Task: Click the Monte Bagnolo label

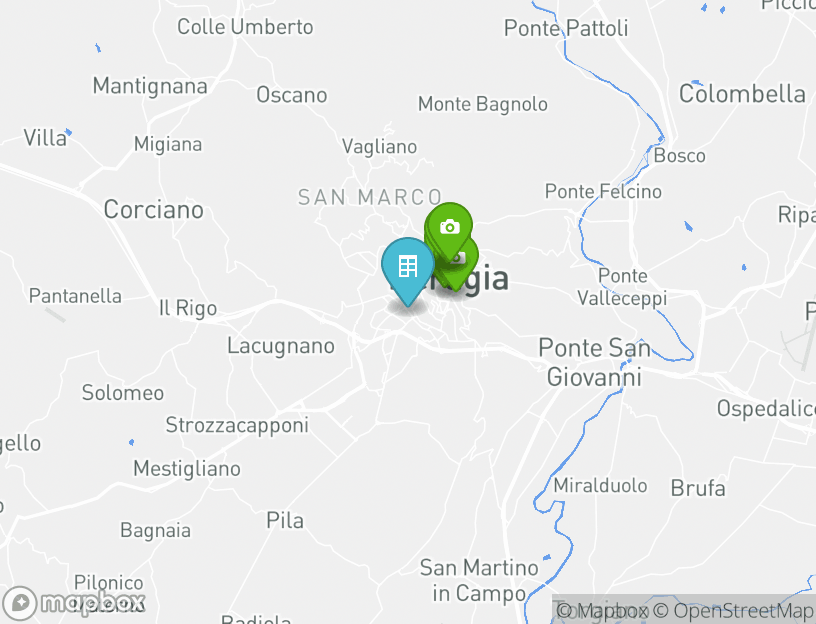Action: [x=483, y=105]
